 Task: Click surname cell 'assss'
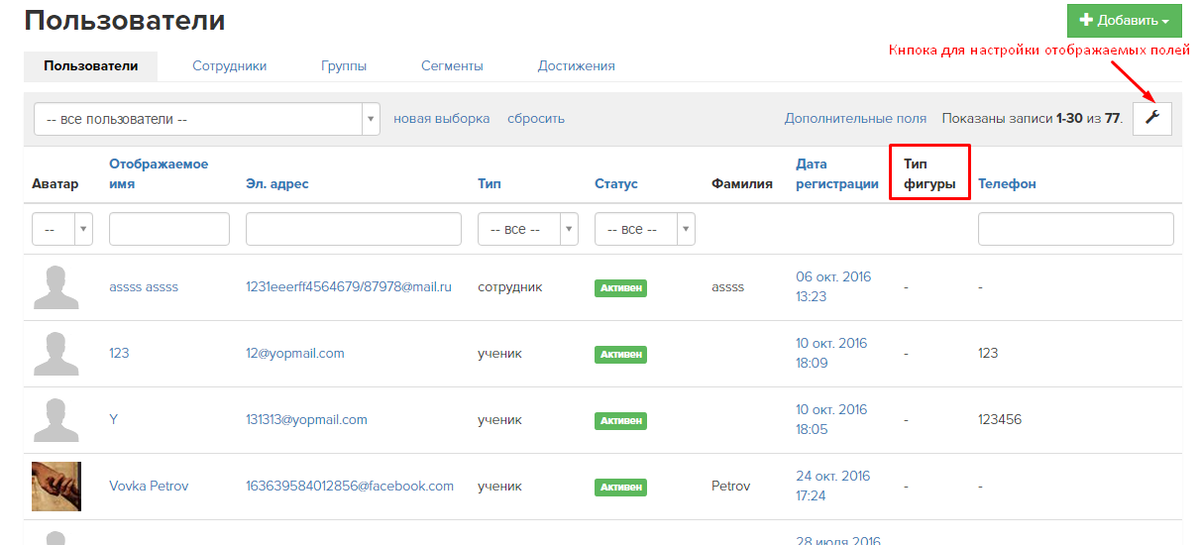727,287
